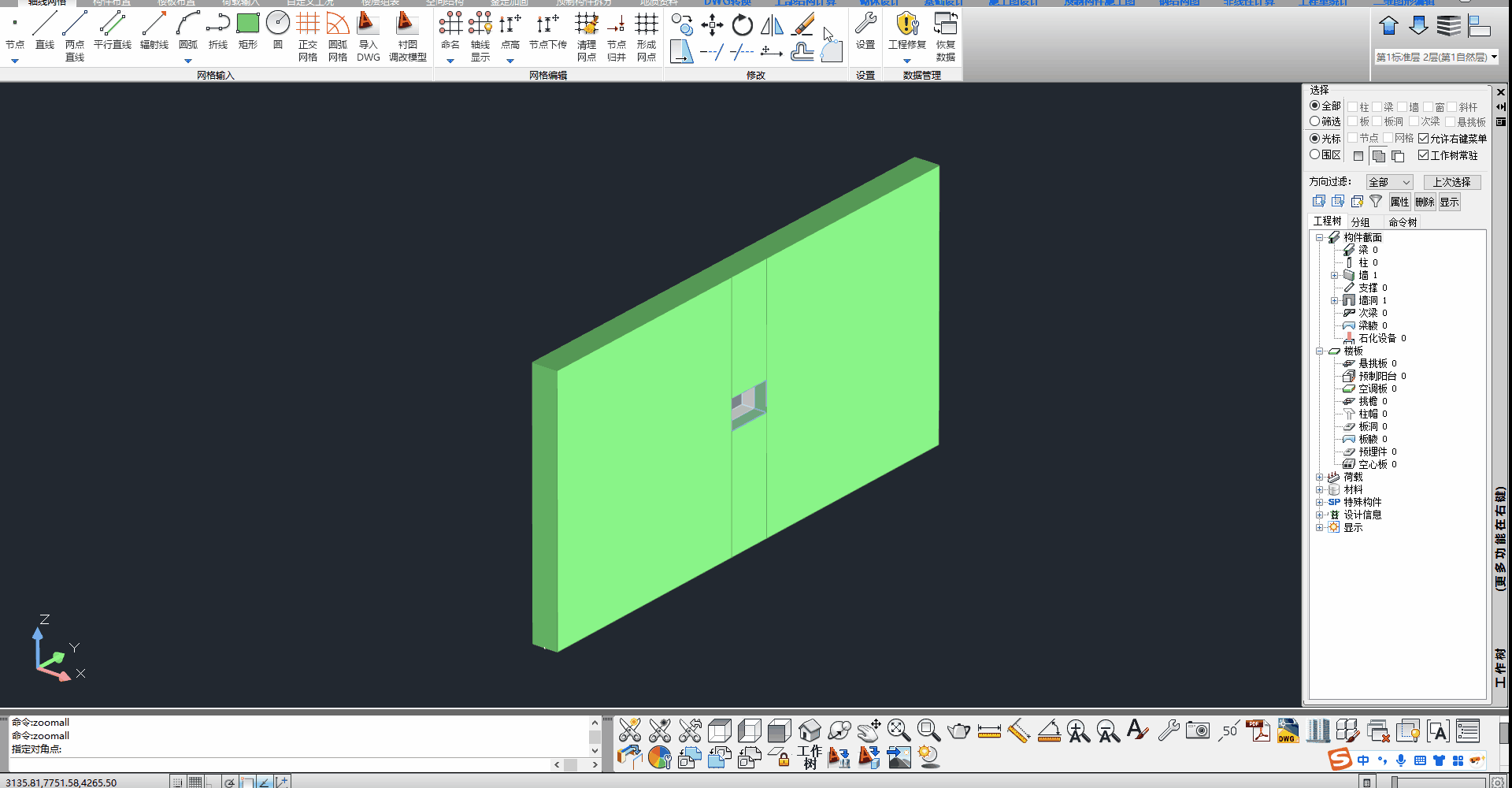
Task: Click the 属性 properties button
Action: pyautogui.click(x=1399, y=202)
